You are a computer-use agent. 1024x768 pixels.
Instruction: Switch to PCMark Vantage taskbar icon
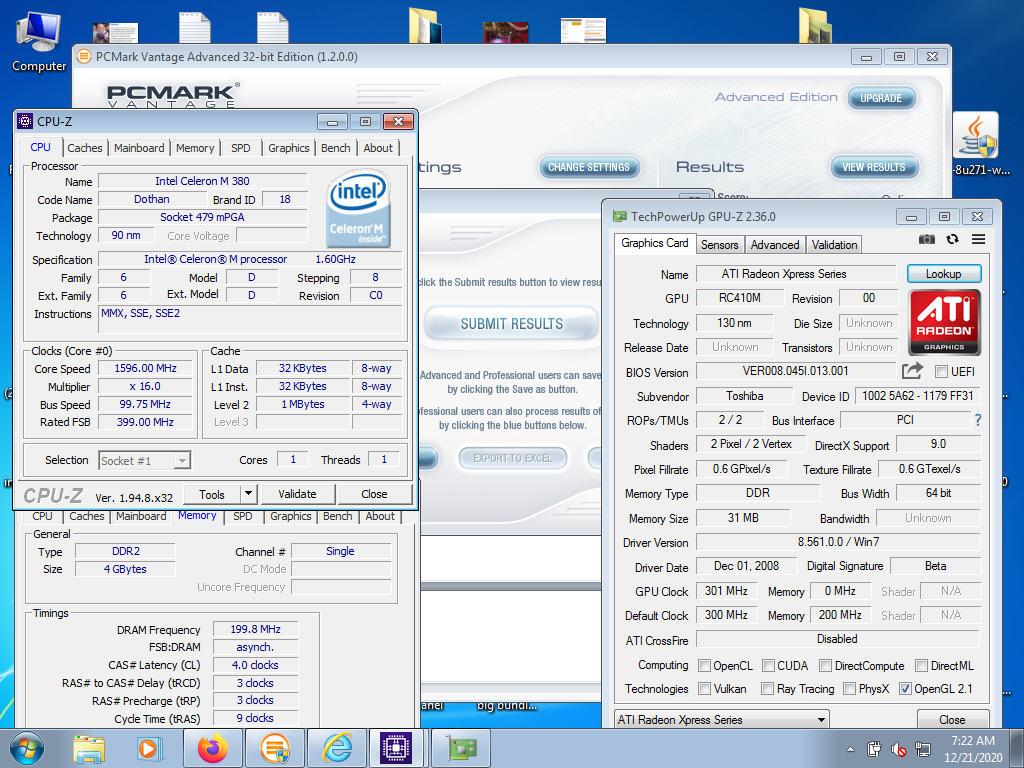275,748
